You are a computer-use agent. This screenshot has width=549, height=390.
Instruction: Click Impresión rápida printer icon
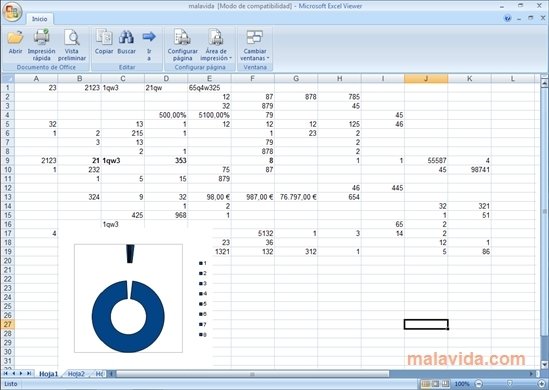coord(42,37)
